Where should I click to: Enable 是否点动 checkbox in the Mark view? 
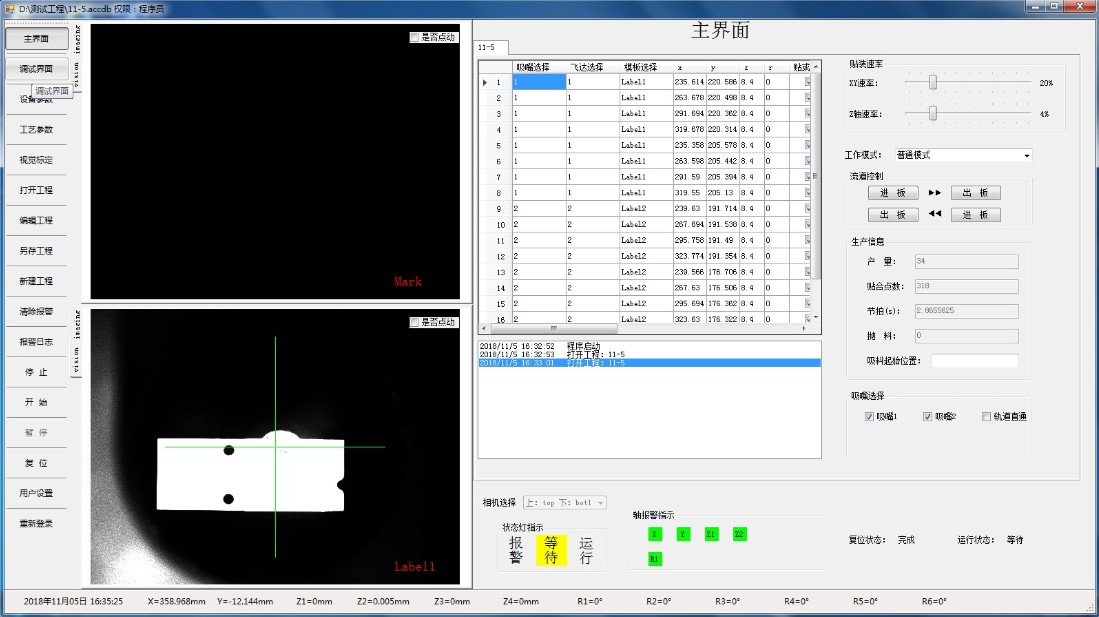415,38
